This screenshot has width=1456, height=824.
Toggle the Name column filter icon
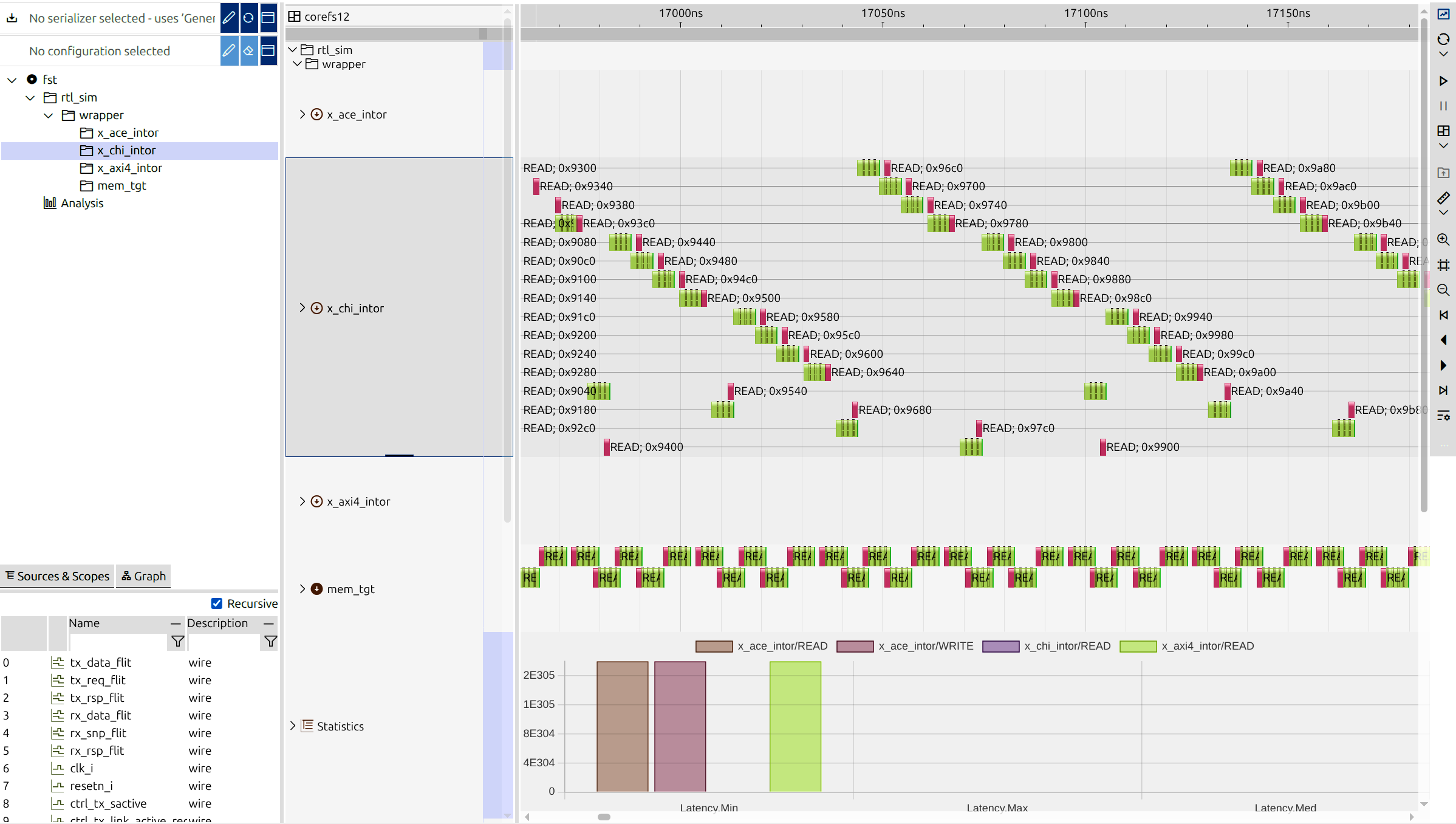click(x=177, y=641)
